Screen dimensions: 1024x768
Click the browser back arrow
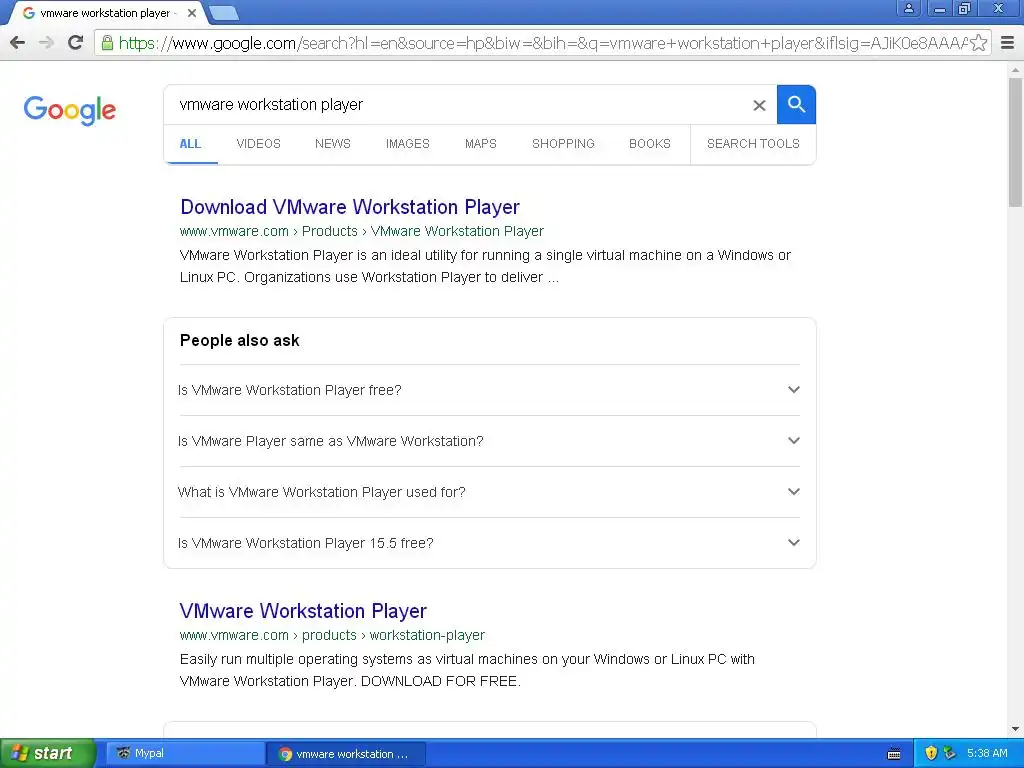18,43
